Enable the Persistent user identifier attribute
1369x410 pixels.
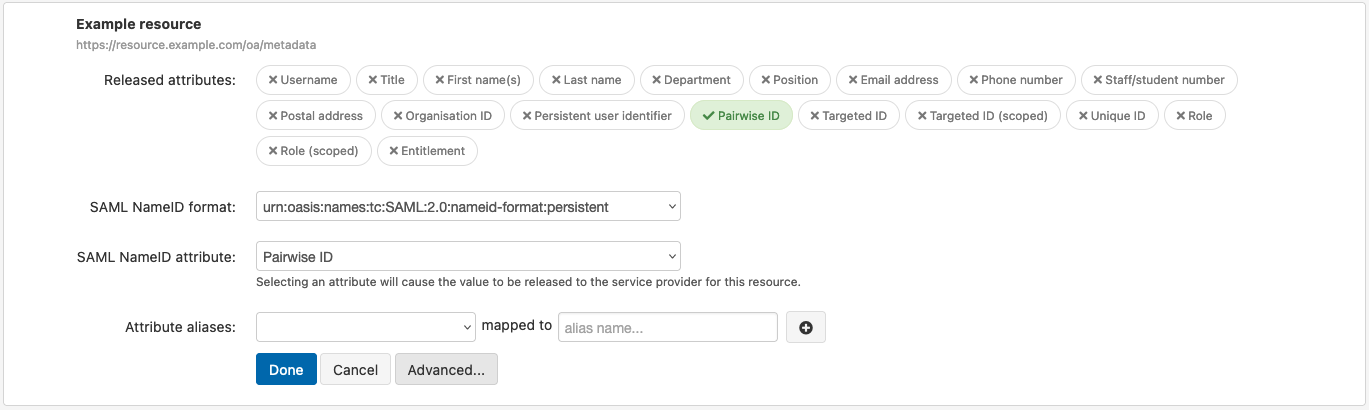point(597,116)
